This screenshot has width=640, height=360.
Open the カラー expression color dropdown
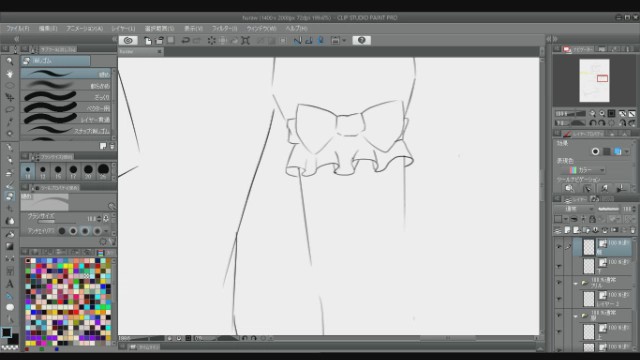(x=587, y=170)
